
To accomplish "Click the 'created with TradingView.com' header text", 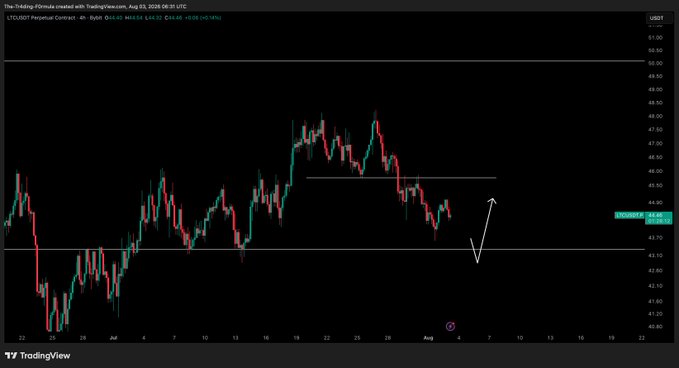I will coord(92,6).
